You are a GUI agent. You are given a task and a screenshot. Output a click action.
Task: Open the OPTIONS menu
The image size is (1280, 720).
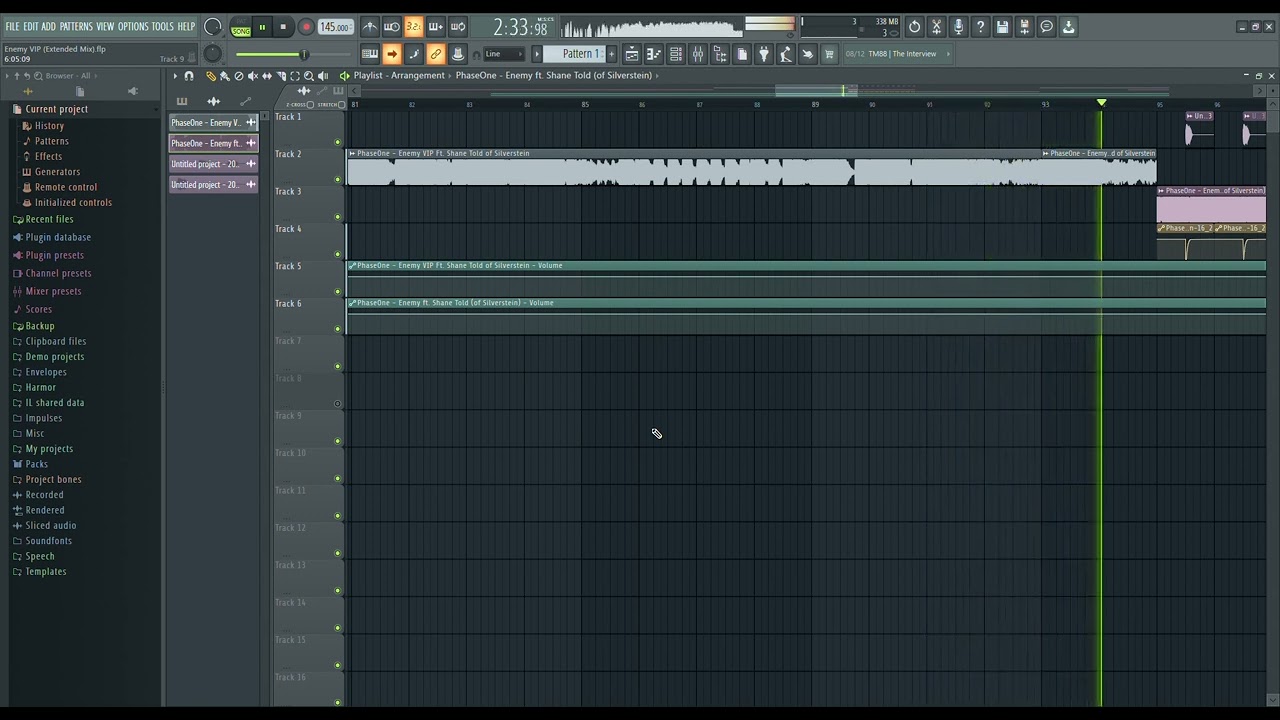click(133, 27)
